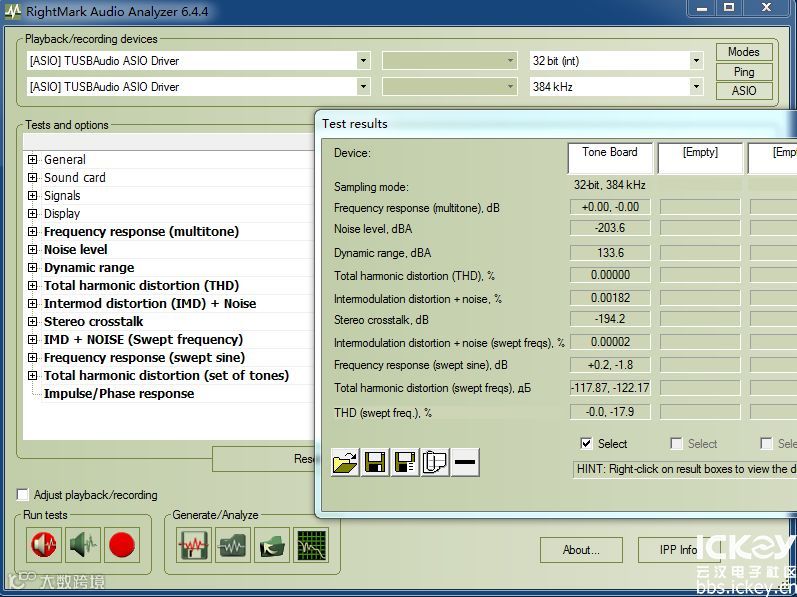Image resolution: width=797 pixels, height=597 pixels.
Task: Check Adjust playback/recording checkbox
Action: (23, 494)
